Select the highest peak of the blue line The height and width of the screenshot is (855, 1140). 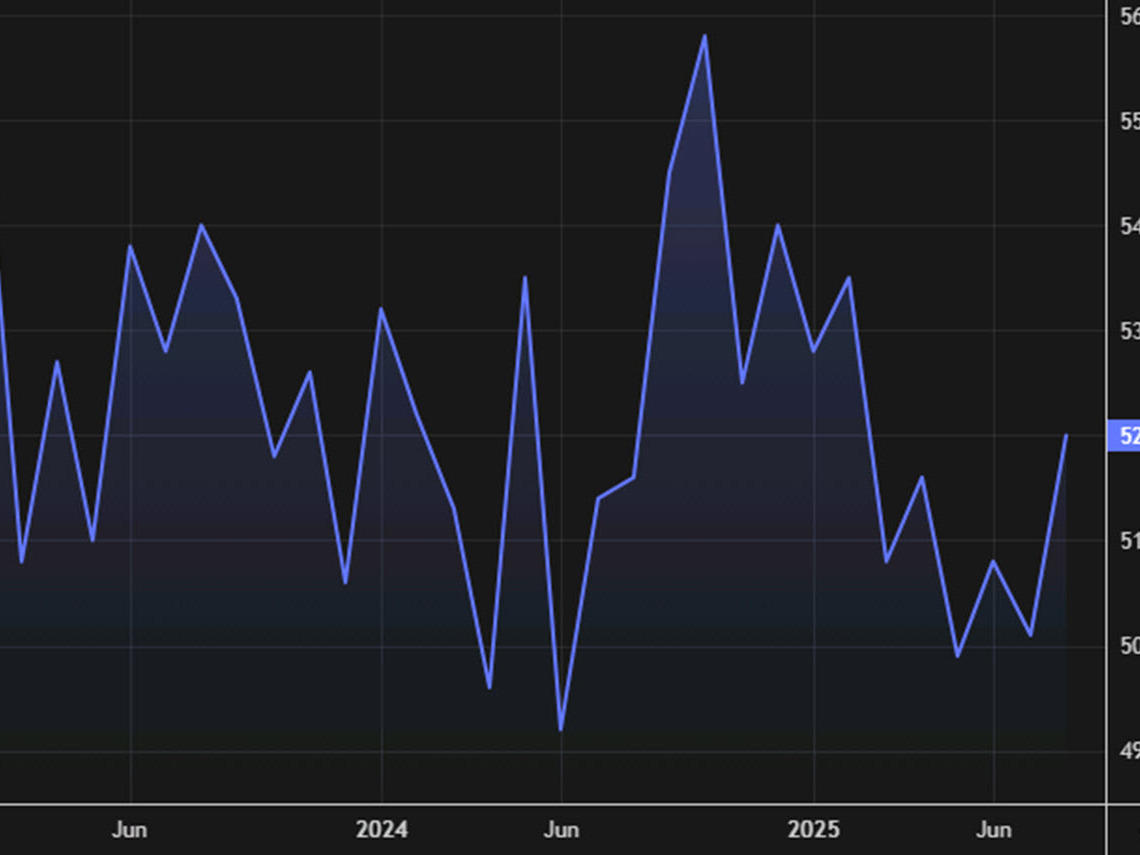click(x=705, y=35)
